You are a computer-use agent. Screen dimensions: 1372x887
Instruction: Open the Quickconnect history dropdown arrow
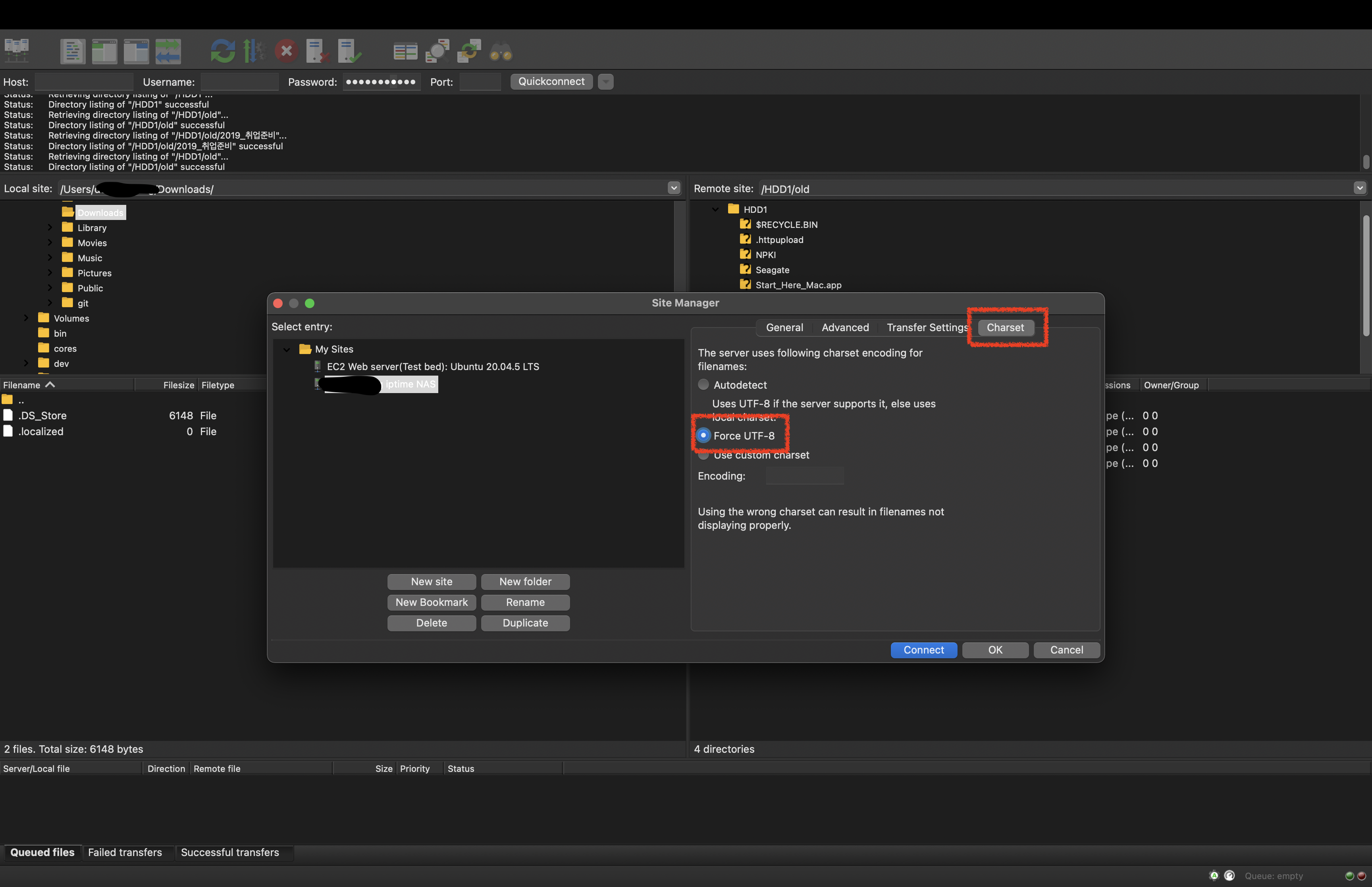605,82
